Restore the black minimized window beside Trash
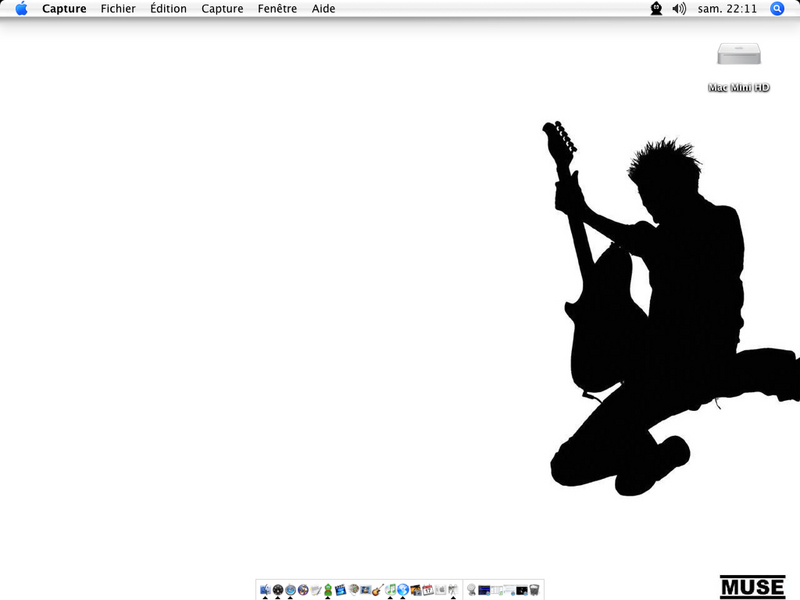The image size is (800, 600). [521, 590]
